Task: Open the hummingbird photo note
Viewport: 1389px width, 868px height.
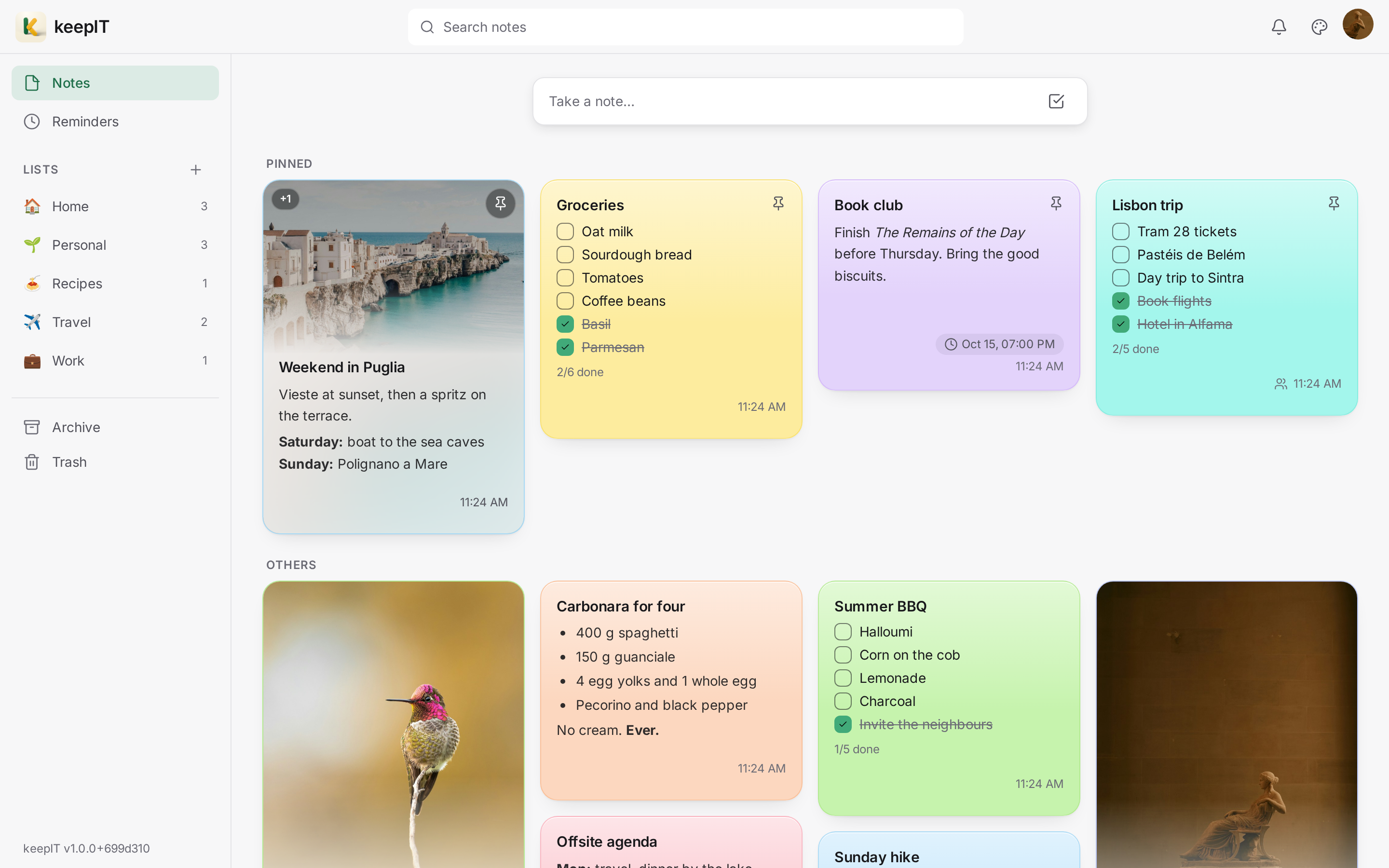Action: tap(393, 724)
